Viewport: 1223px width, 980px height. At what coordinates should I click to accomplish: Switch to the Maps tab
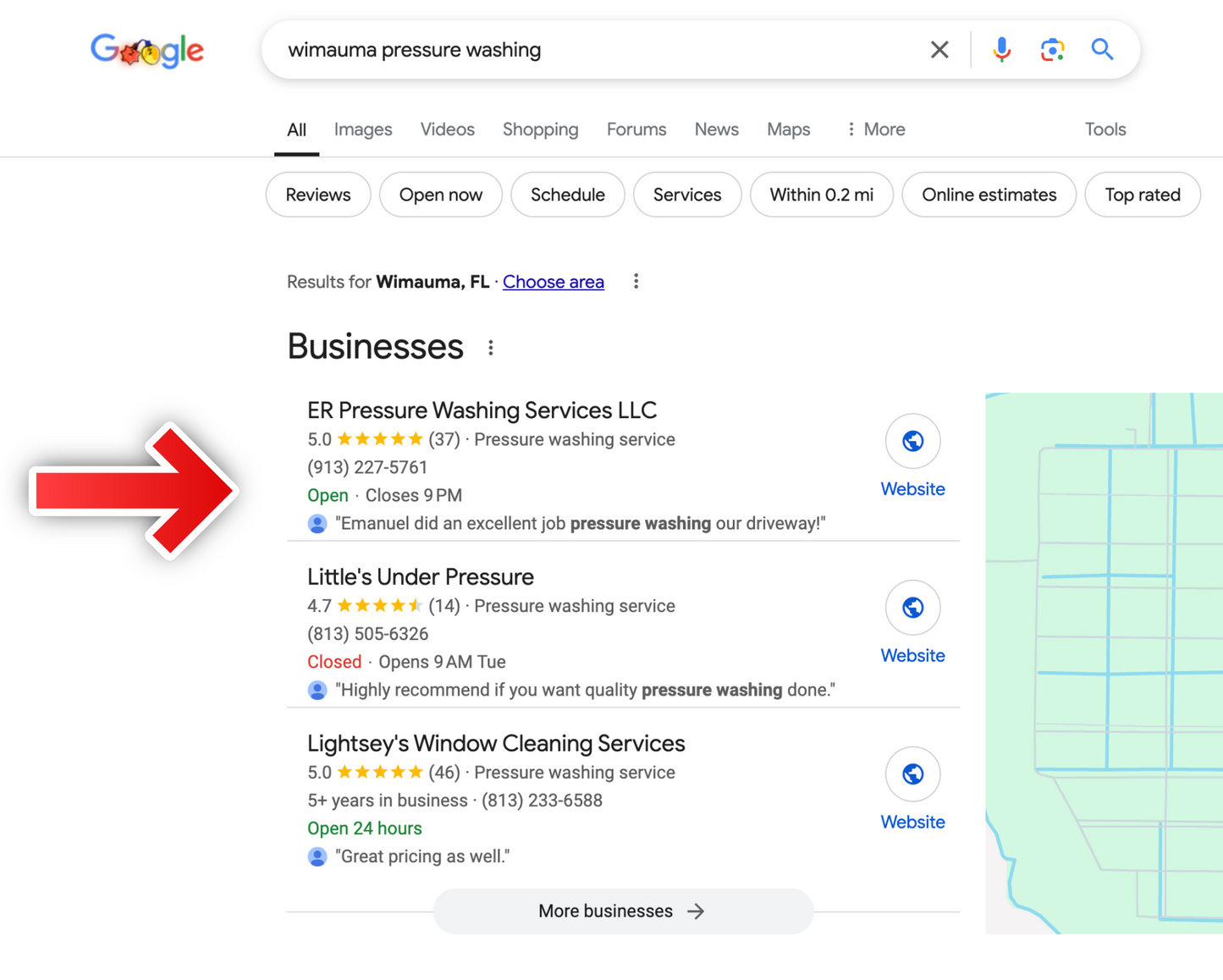pos(788,129)
